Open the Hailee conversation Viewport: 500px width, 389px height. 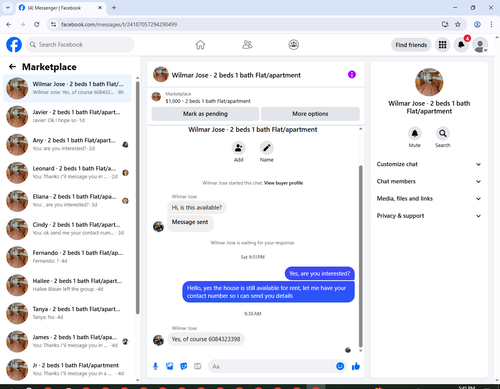pos(68,285)
